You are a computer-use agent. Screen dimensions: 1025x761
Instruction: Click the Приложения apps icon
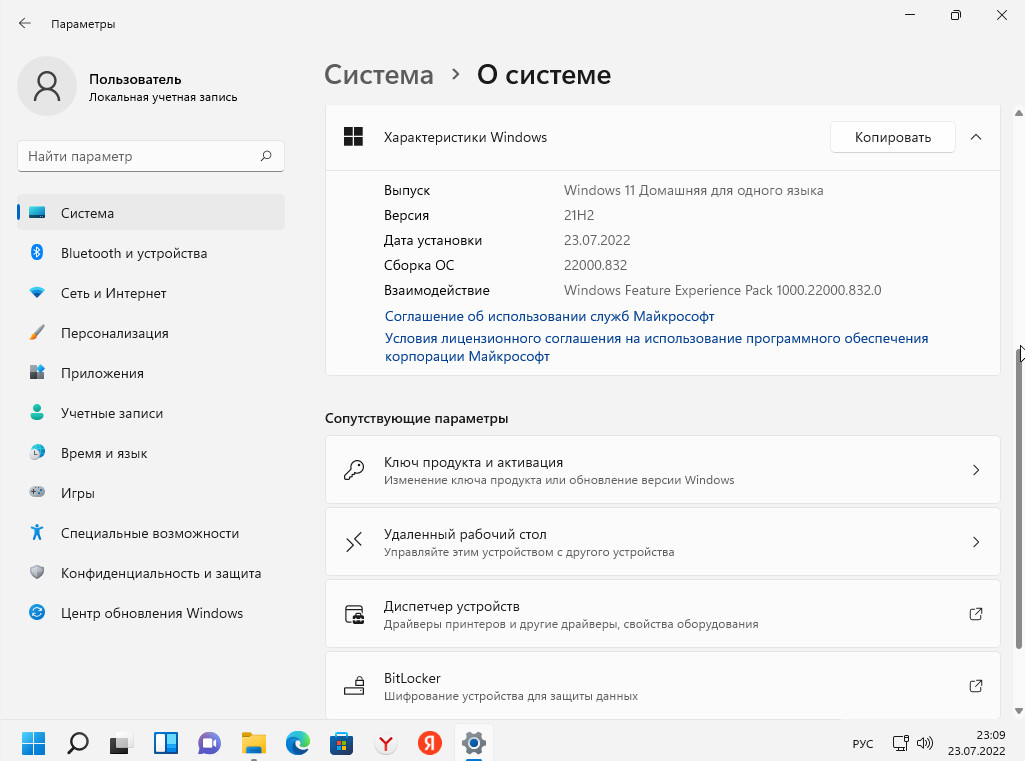pyautogui.click(x=37, y=372)
